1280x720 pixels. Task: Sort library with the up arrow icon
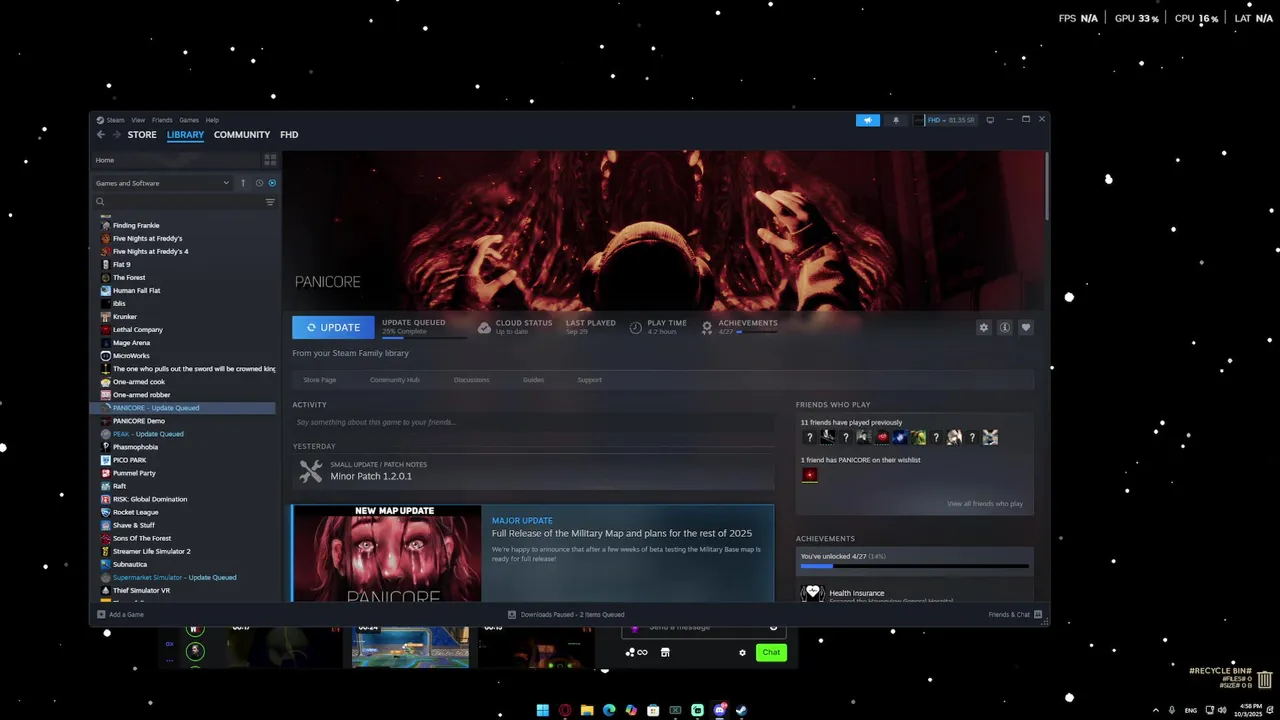pos(242,183)
